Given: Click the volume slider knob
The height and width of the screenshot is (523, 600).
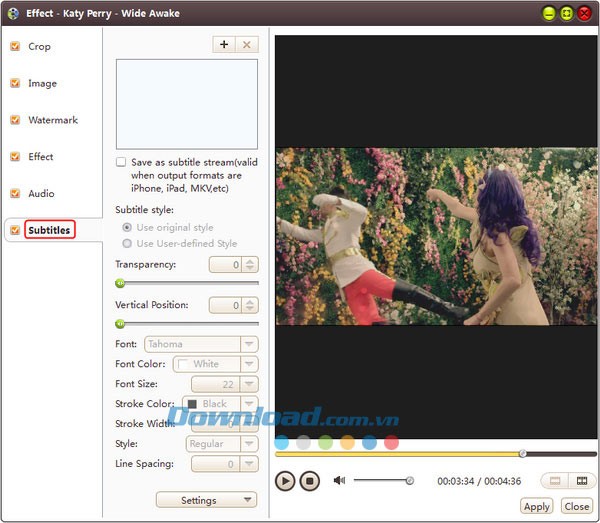Looking at the screenshot, I should pos(410,481).
